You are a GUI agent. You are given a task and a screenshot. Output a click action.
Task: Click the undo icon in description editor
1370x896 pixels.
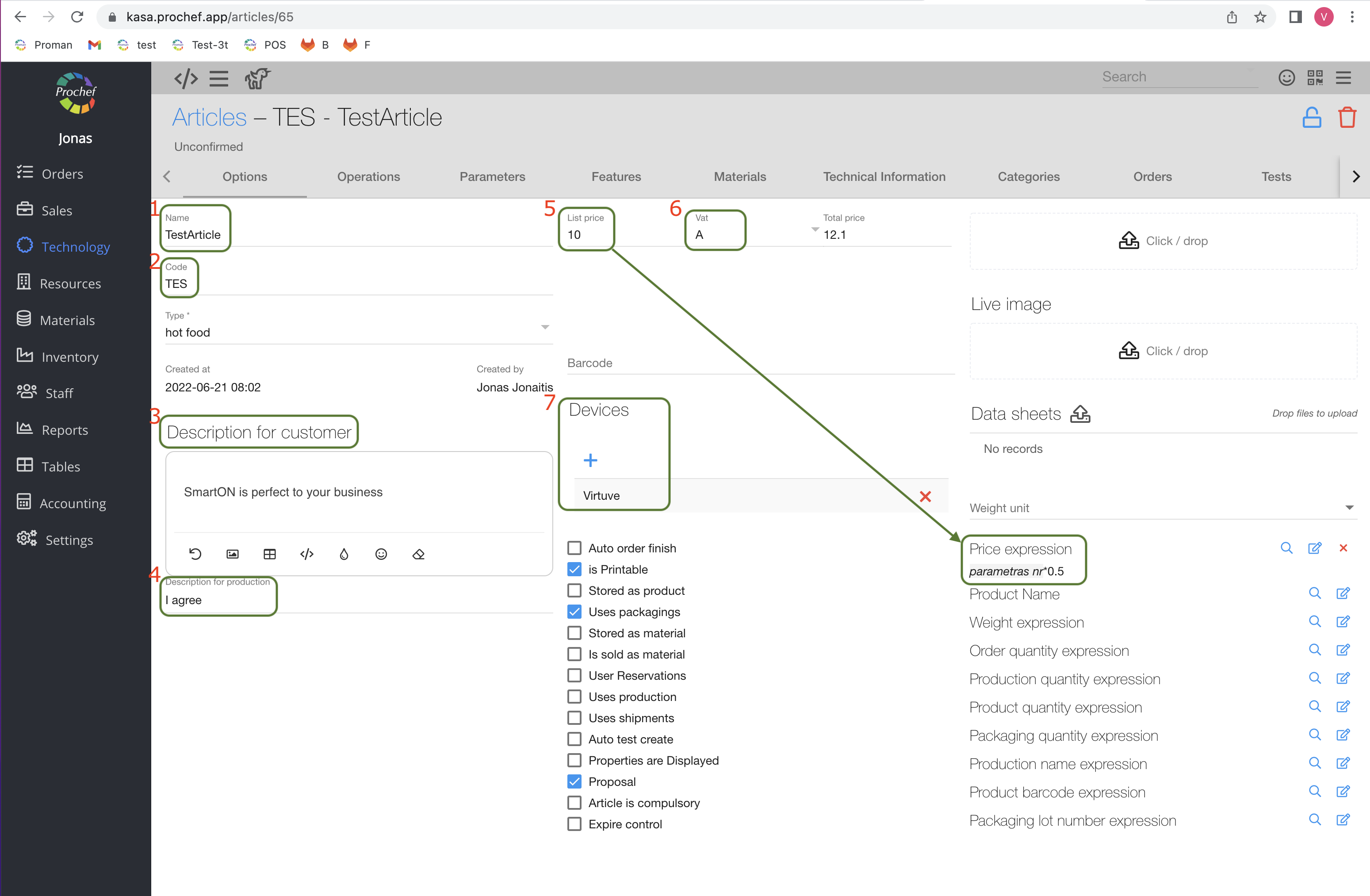(195, 554)
